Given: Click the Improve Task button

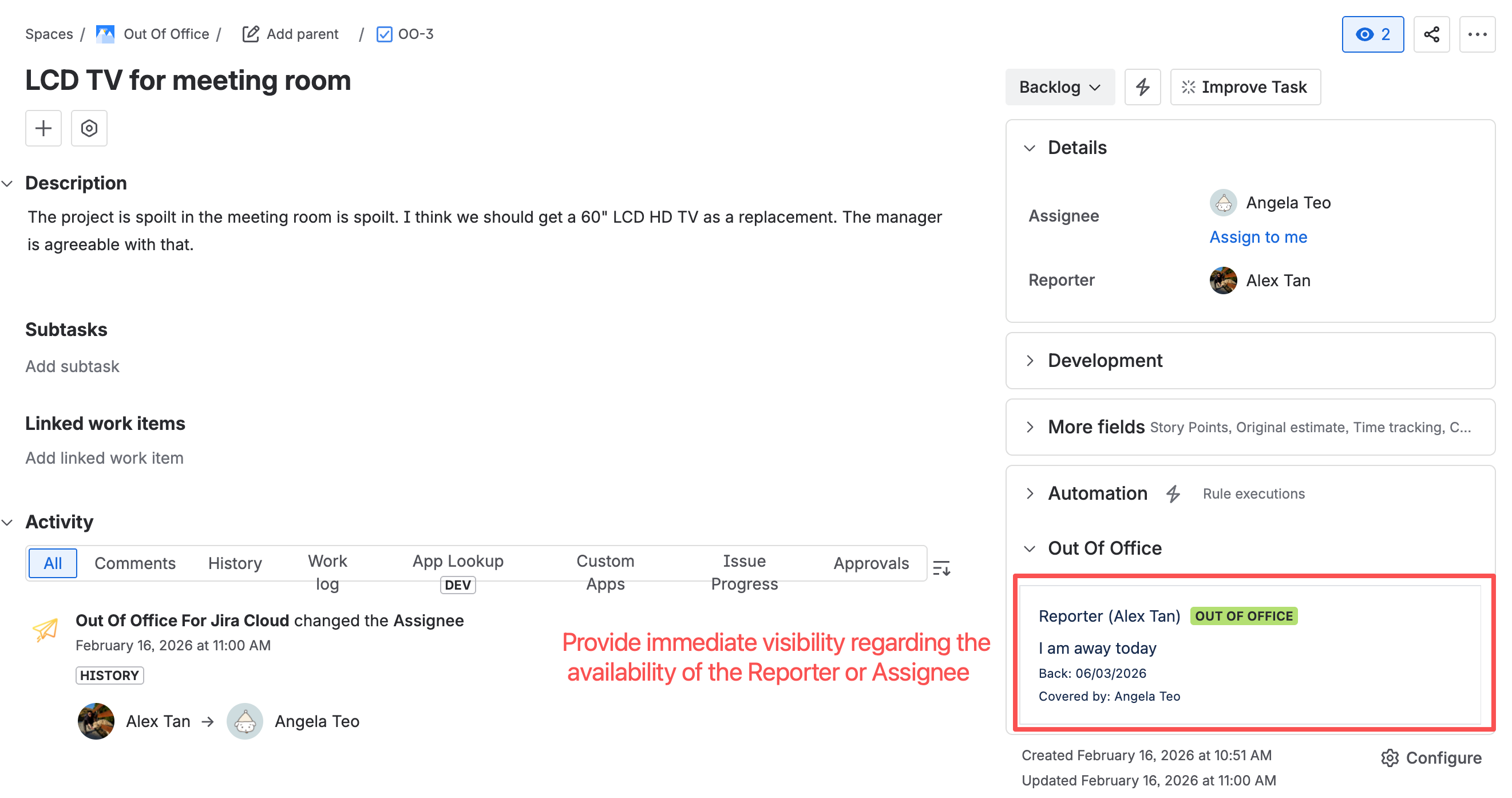Looking at the screenshot, I should click(x=1244, y=87).
